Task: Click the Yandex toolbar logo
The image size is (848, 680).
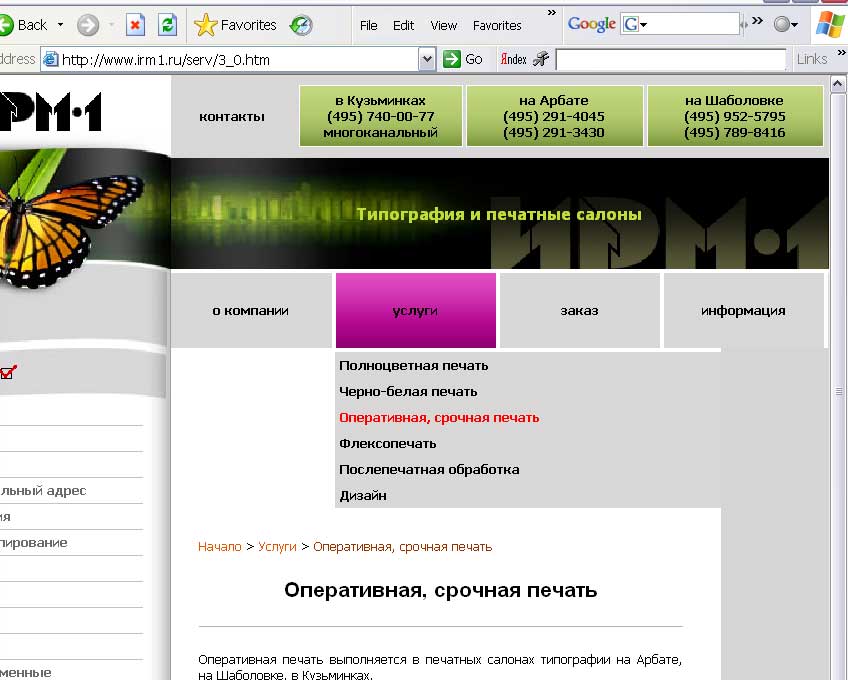Action: click(513, 59)
